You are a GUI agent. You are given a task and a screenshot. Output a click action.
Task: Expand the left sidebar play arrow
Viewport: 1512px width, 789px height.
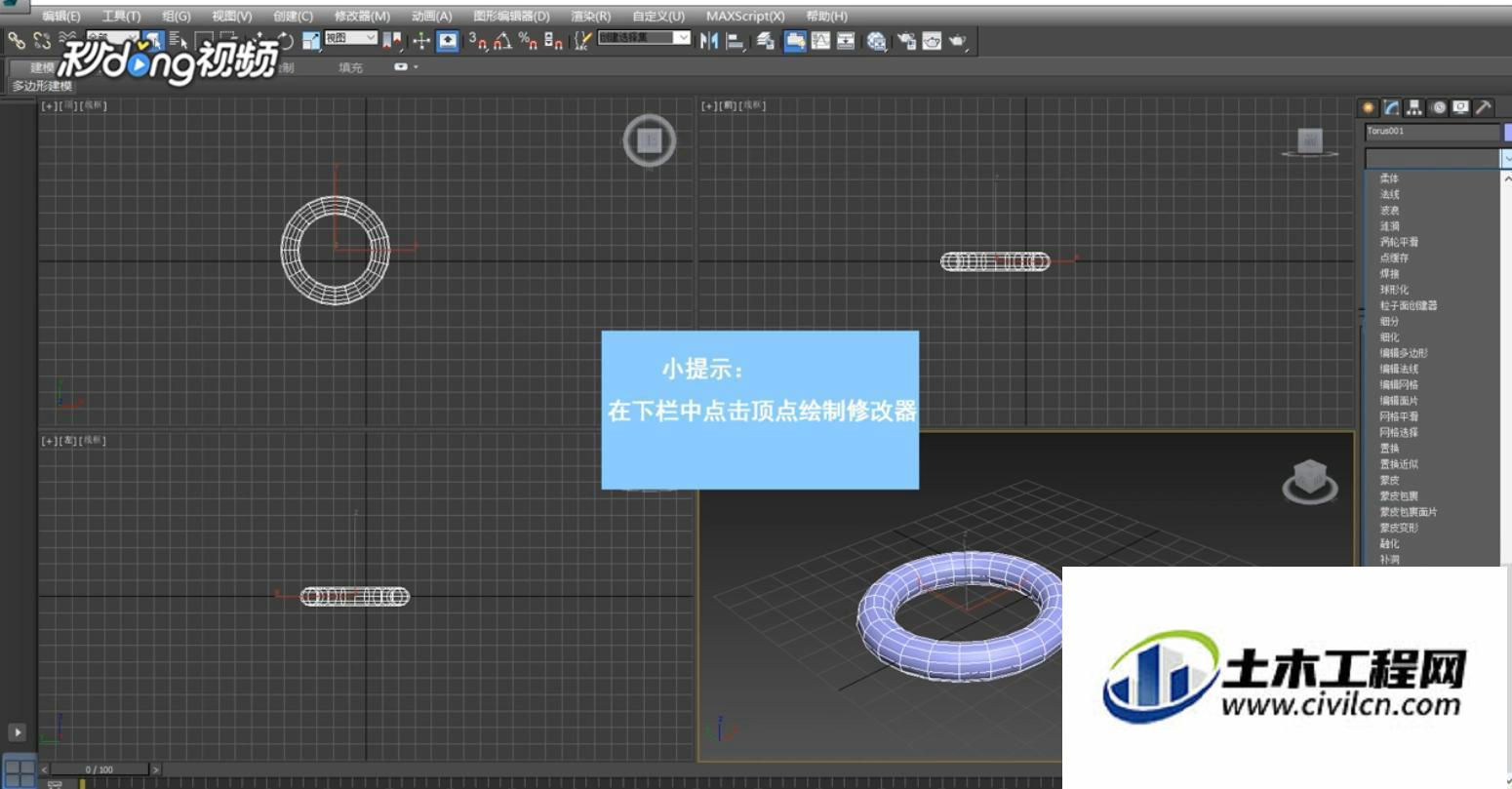click(17, 731)
